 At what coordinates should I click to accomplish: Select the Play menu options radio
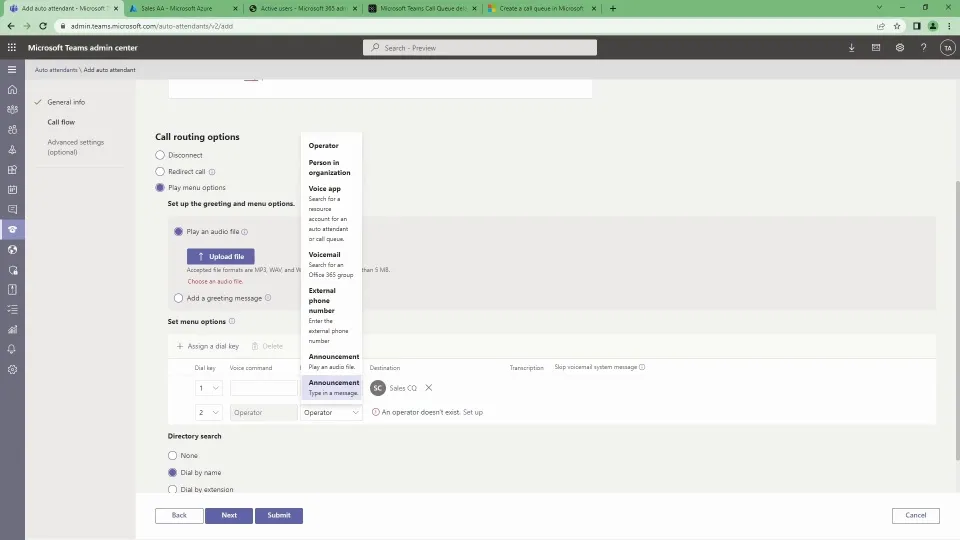click(x=160, y=187)
